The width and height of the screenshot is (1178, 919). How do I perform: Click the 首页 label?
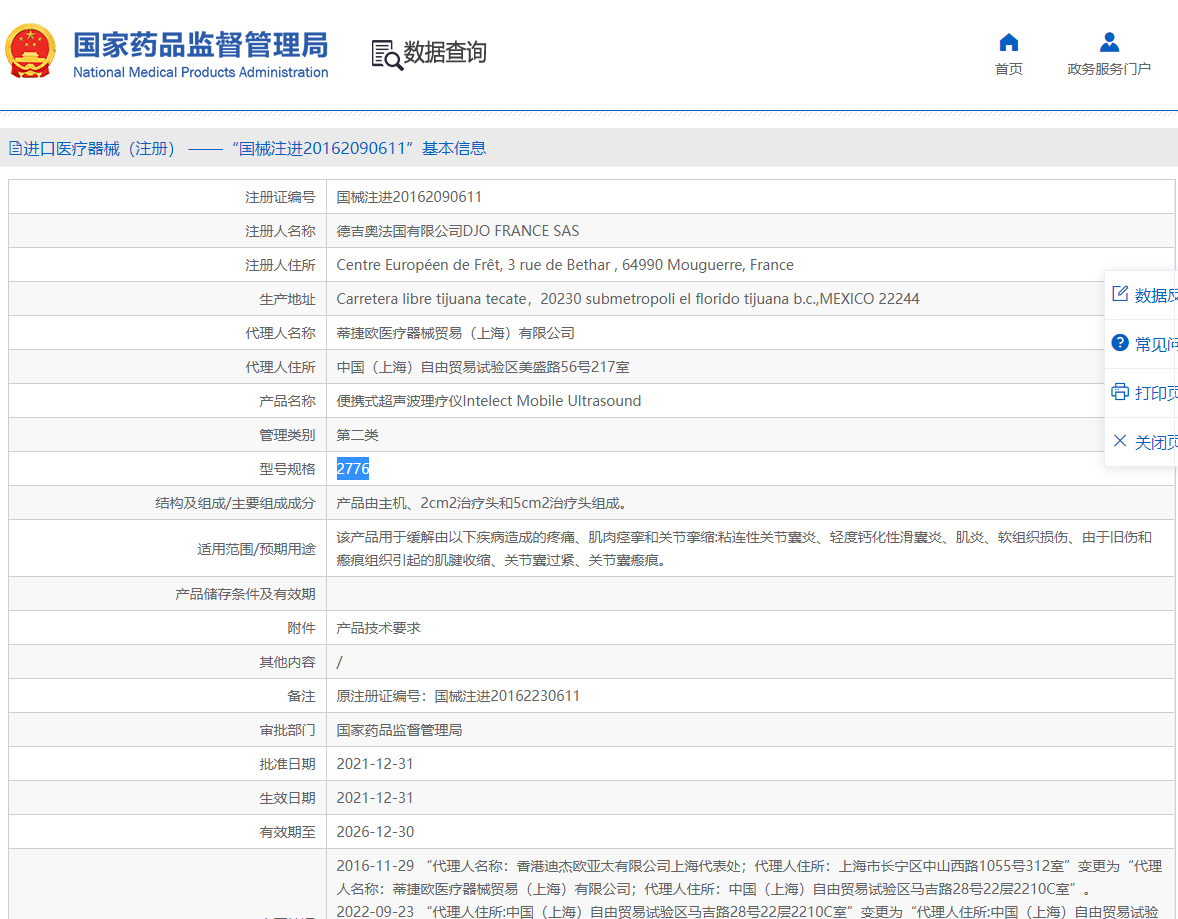click(x=1009, y=69)
